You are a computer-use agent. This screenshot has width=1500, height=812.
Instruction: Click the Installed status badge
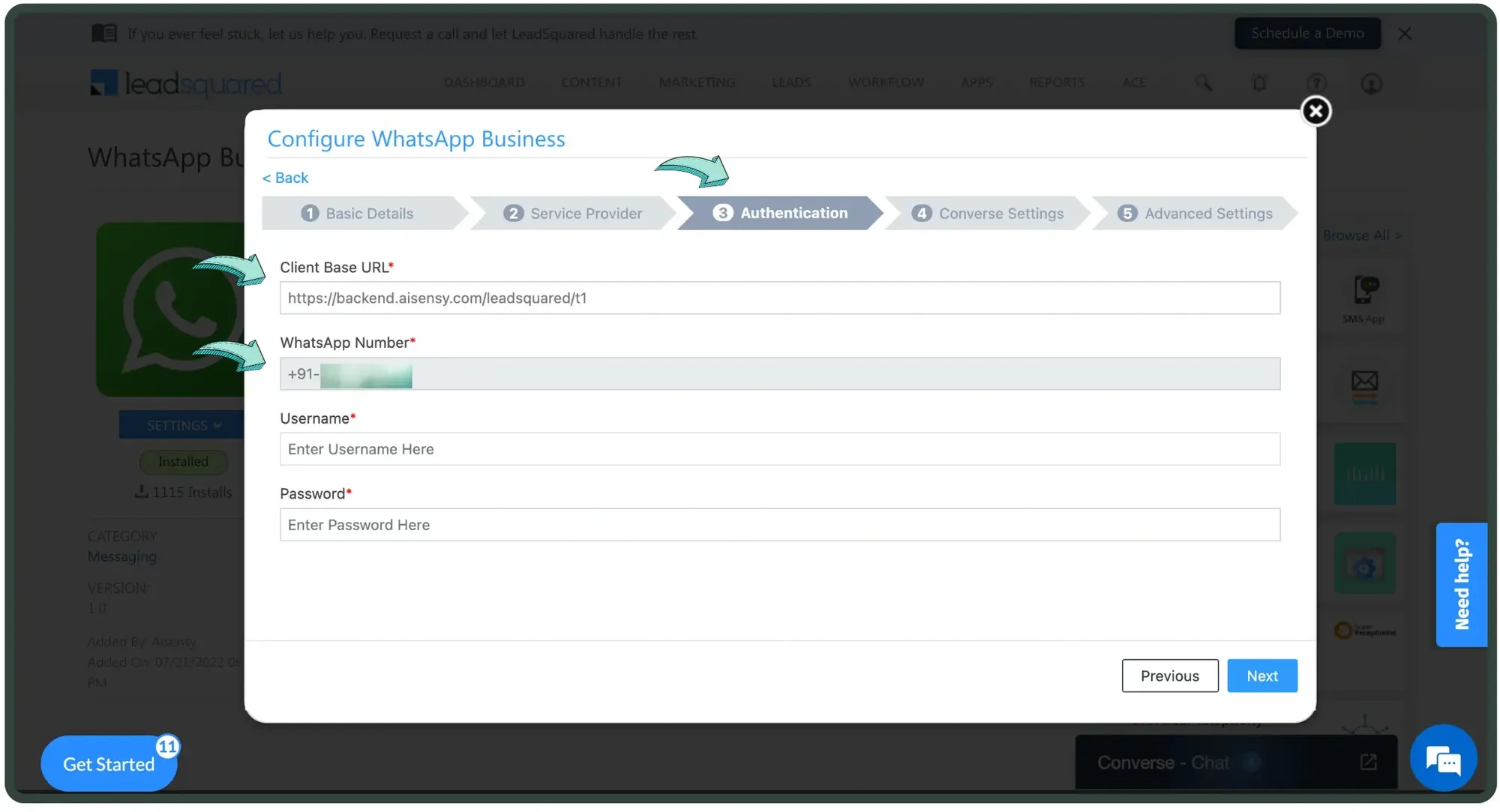(183, 461)
